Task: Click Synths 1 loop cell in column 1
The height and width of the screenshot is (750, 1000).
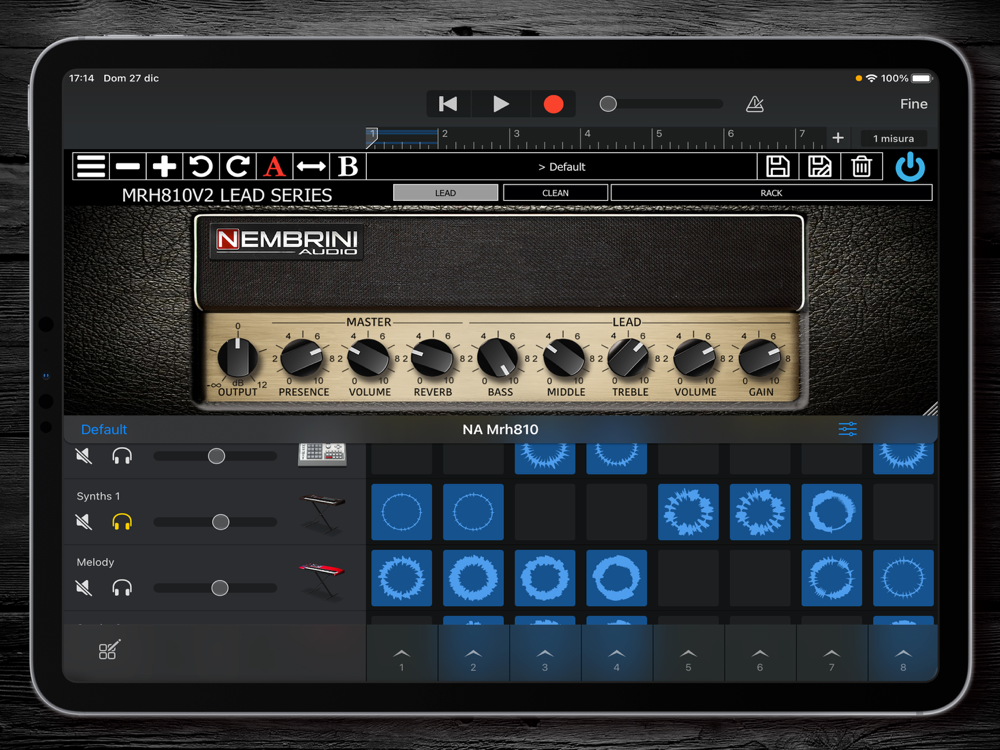Action: [402, 512]
